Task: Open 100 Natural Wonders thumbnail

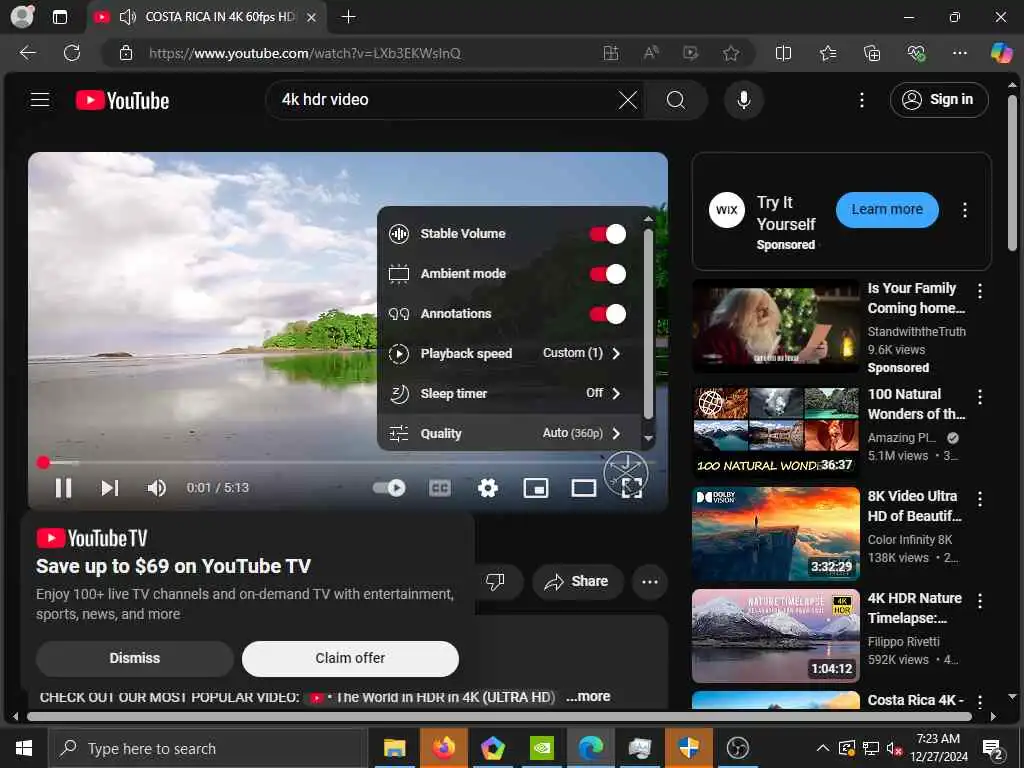Action: tap(776, 432)
